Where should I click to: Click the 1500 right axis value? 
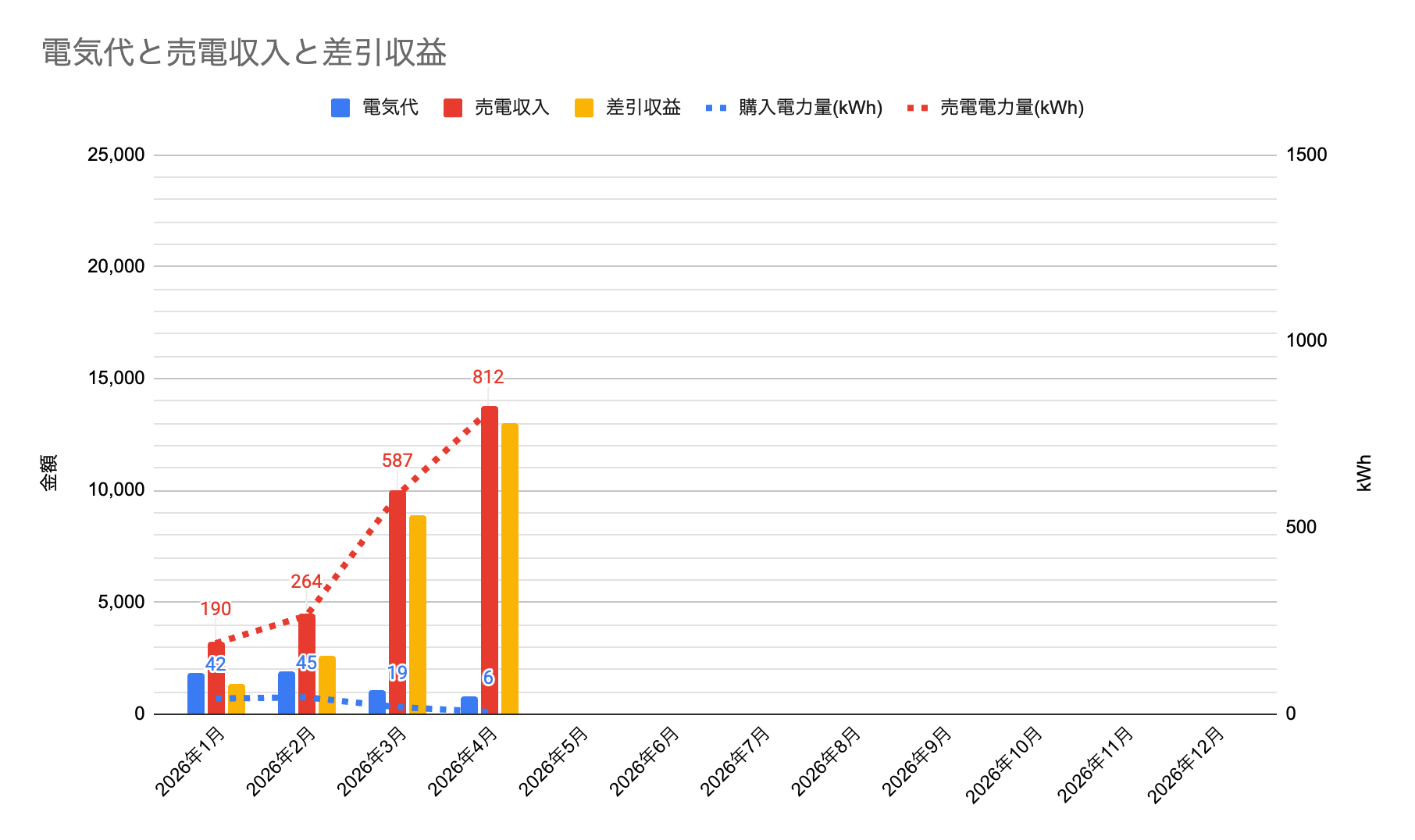[x=1306, y=155]
